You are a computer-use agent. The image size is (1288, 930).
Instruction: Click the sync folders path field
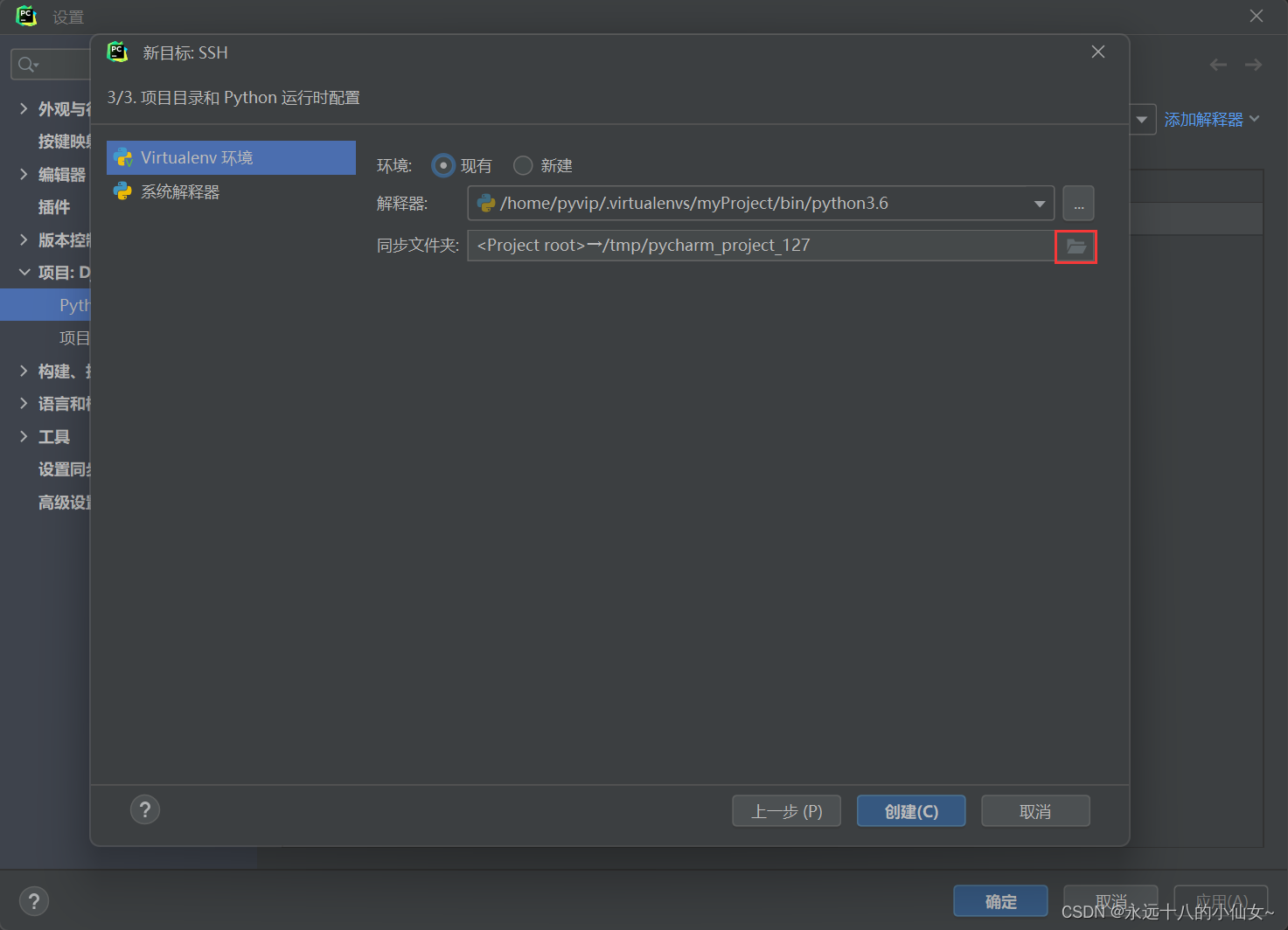pyautogui.click(x=761, y=246)
